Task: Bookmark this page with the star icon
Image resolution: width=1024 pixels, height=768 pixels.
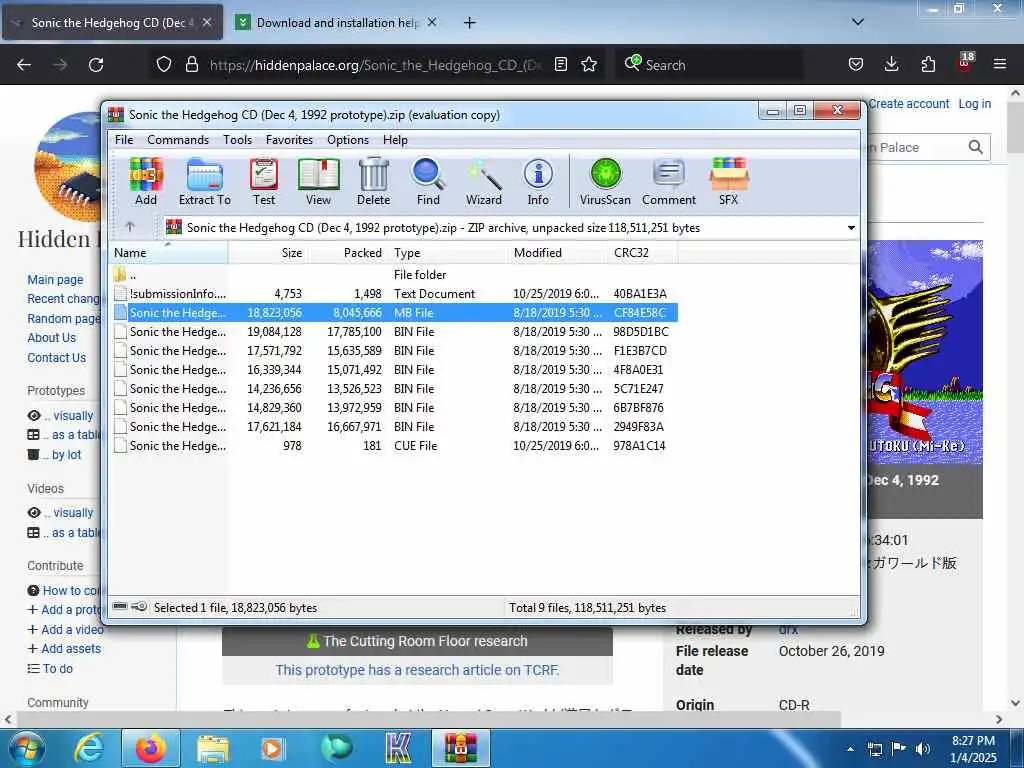Action: pos(589,64)
